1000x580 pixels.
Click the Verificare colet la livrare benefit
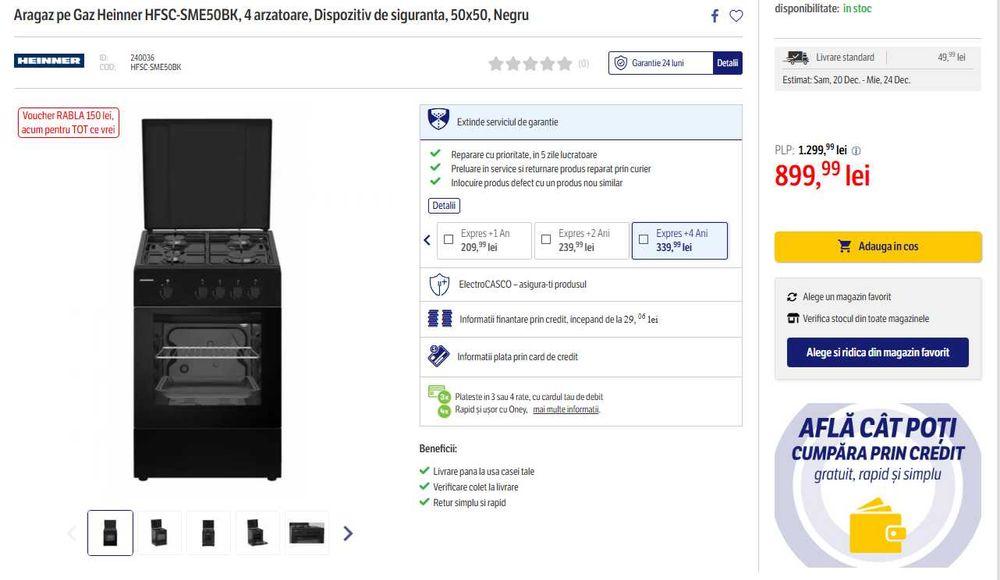[x=476, y=487]
